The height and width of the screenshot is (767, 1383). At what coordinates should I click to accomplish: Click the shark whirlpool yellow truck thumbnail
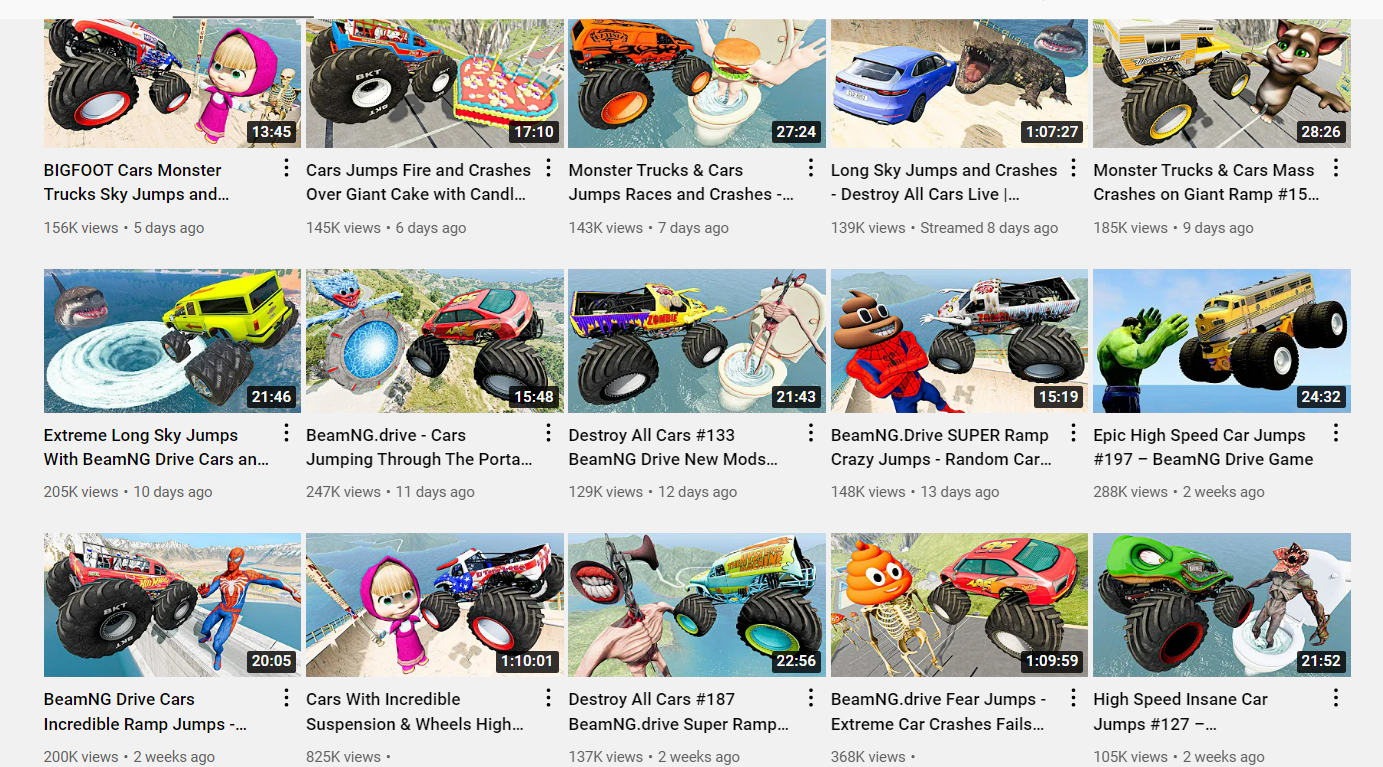[x=172, y=341]
